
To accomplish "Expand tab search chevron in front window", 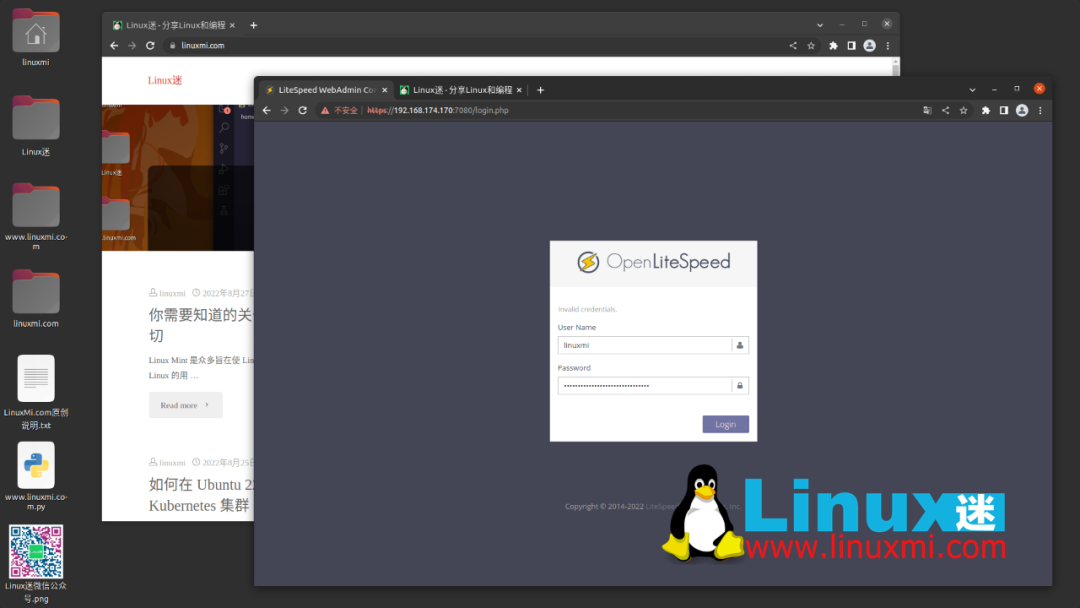I will (972, 90).
